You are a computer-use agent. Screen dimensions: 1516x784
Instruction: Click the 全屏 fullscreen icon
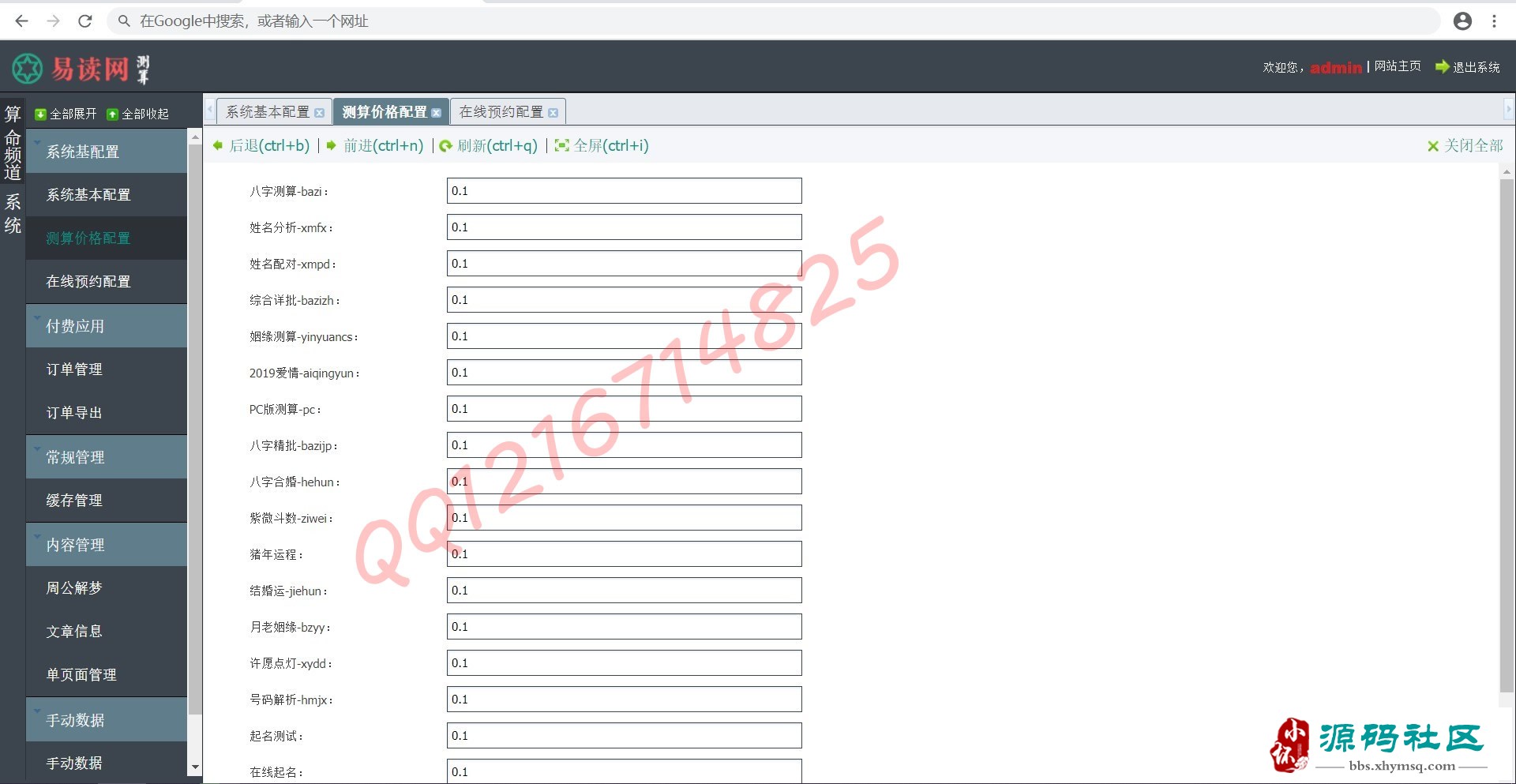click(x=561, y=145)
